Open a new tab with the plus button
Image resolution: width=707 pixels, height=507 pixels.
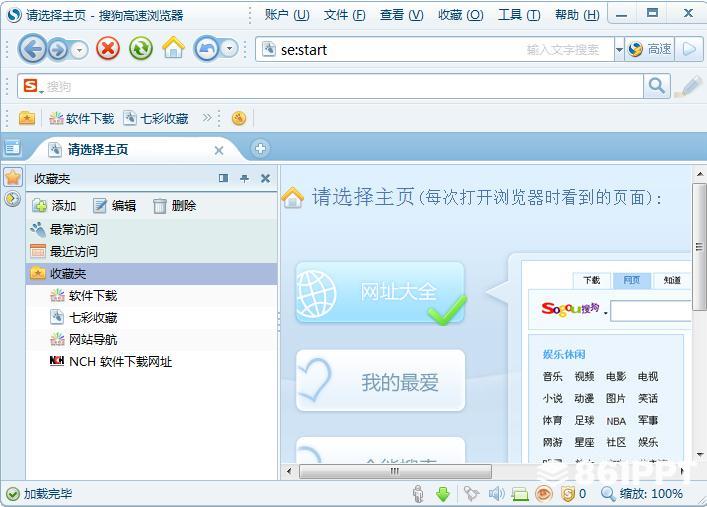pyautogui.click(x=260, y=148)
